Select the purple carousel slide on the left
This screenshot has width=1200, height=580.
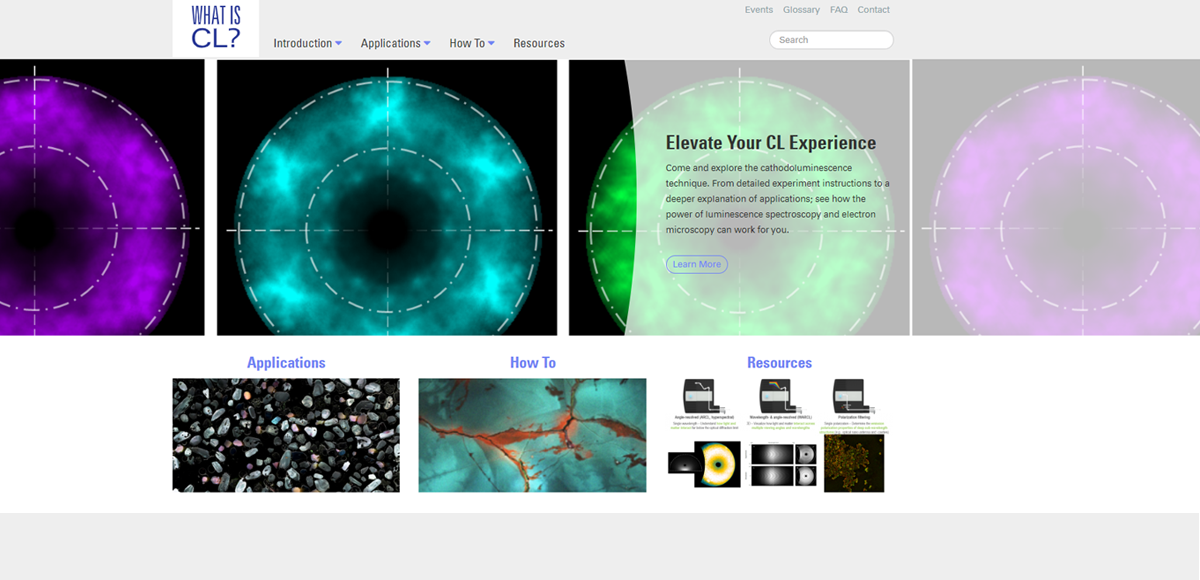[x=100, y=198]
